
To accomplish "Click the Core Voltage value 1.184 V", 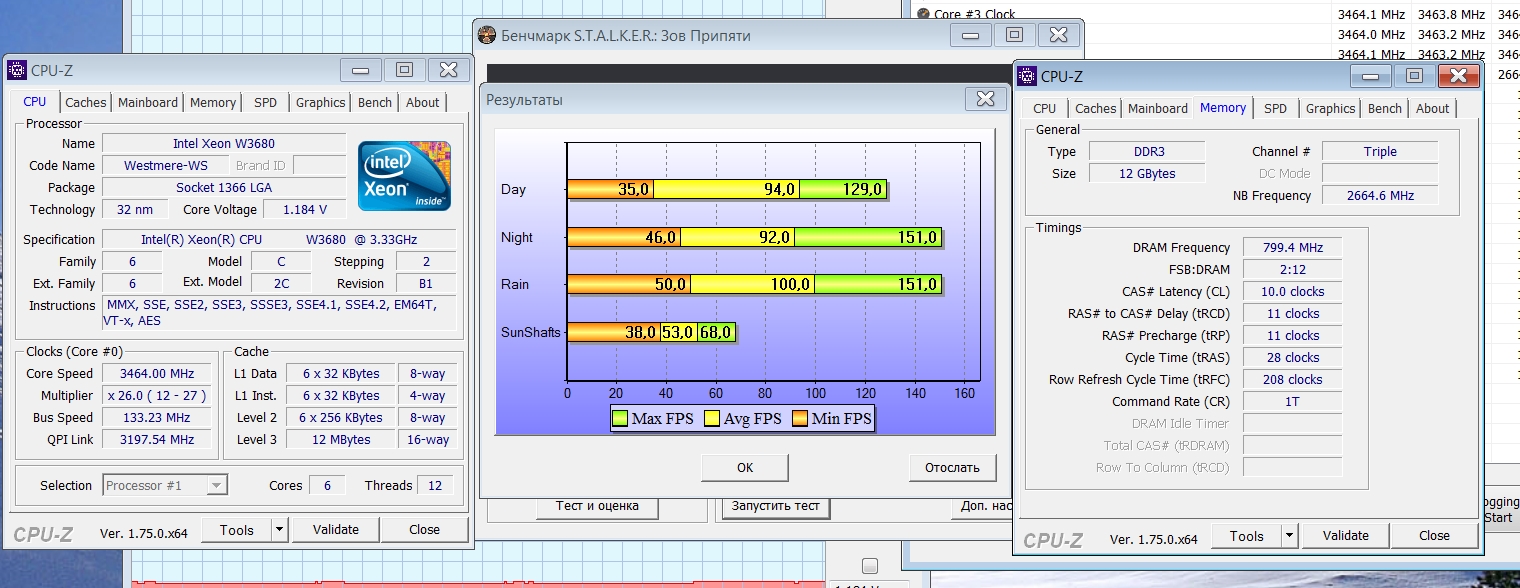I will [x=304, y=210].
